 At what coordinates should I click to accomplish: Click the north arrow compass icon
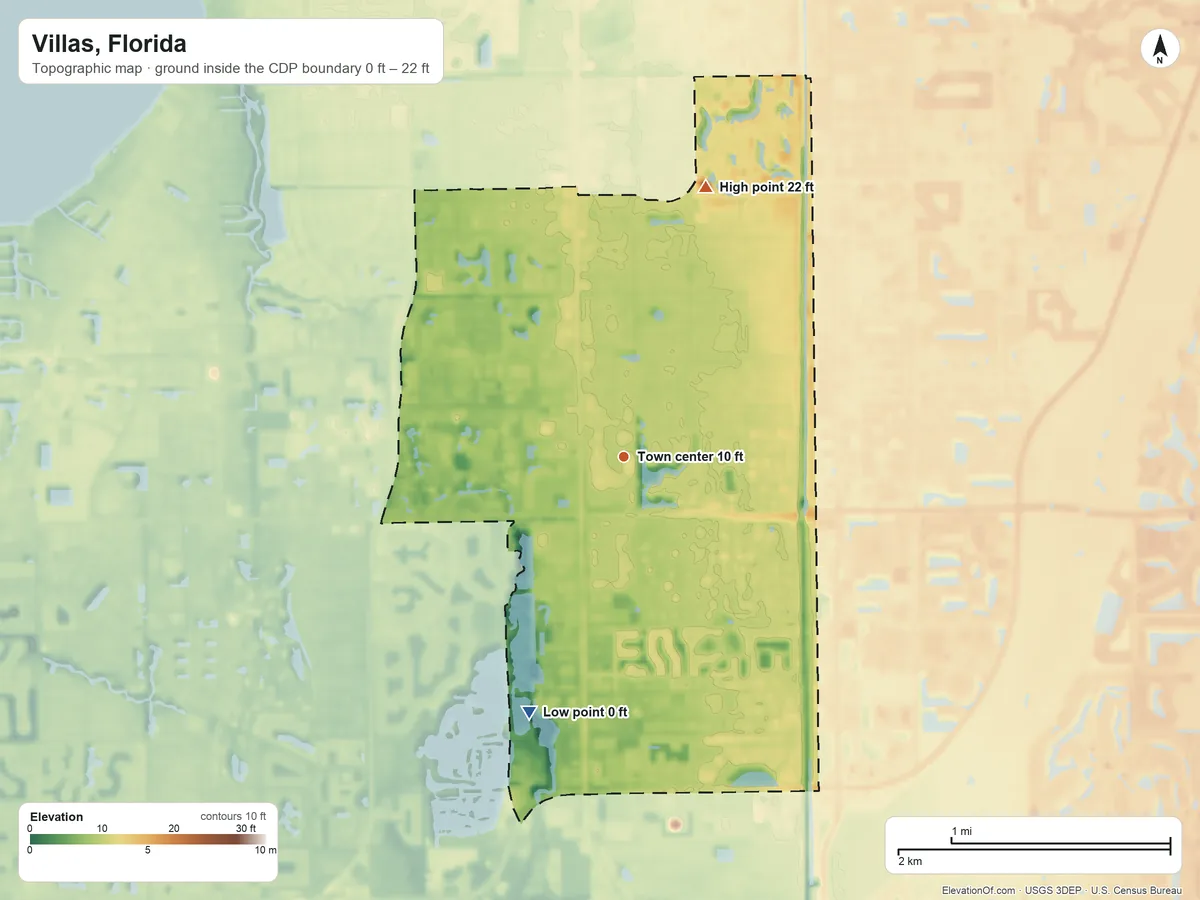point(1159,49)
